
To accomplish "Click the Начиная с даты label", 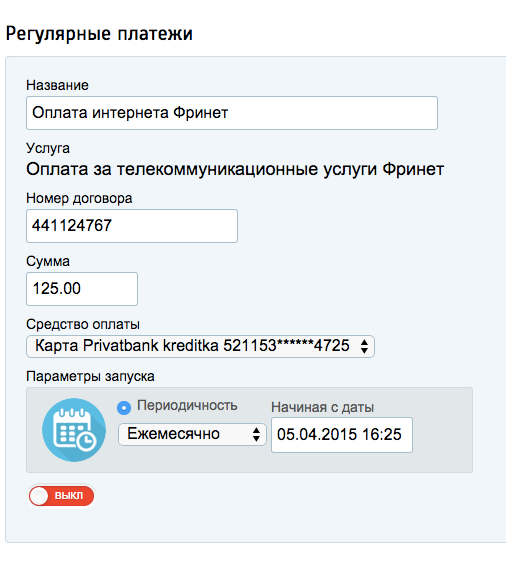I will [323, 407].
